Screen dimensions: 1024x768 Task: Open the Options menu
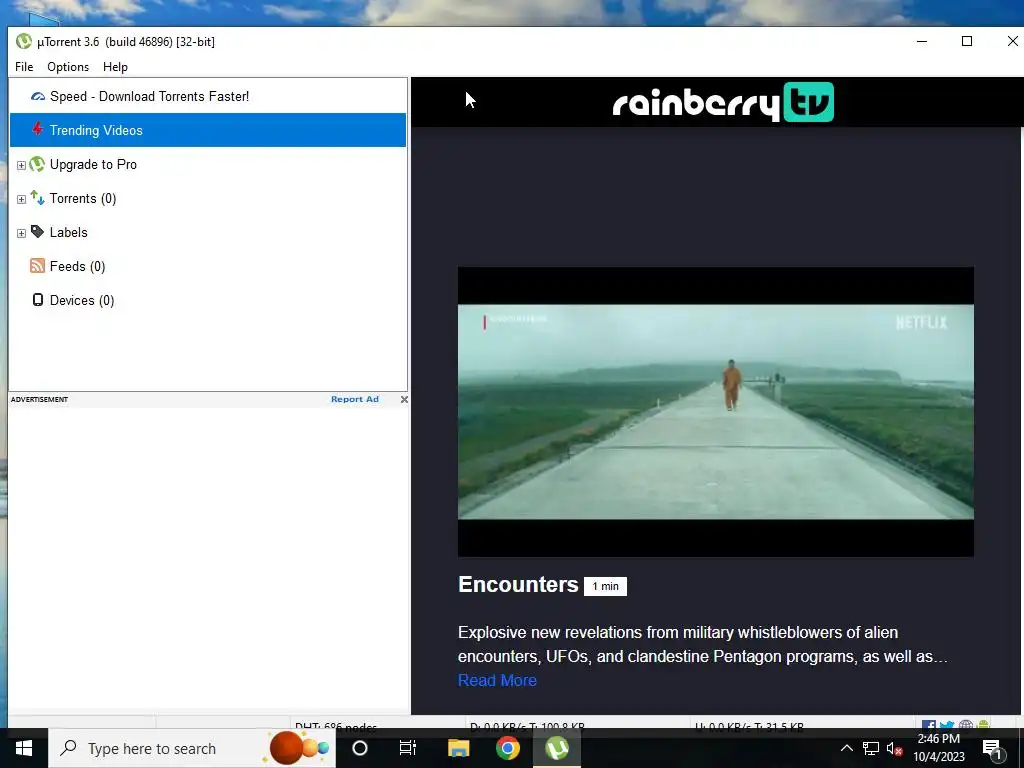coord(68,67)
